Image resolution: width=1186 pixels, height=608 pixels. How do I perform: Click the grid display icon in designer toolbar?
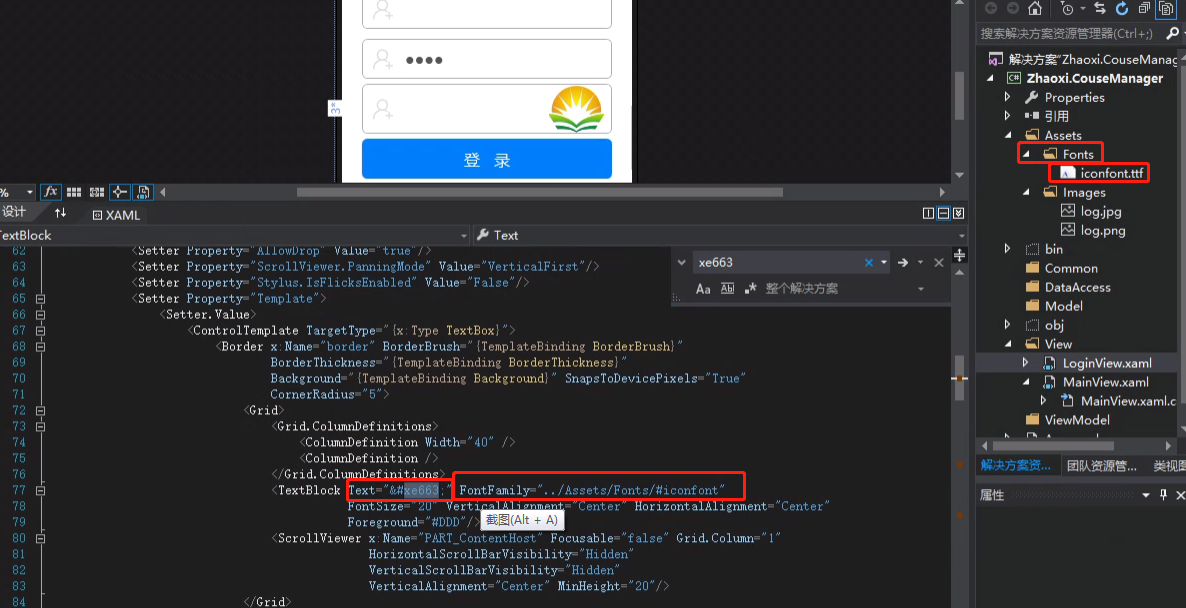pyautogui.click(x=74, y=191)
